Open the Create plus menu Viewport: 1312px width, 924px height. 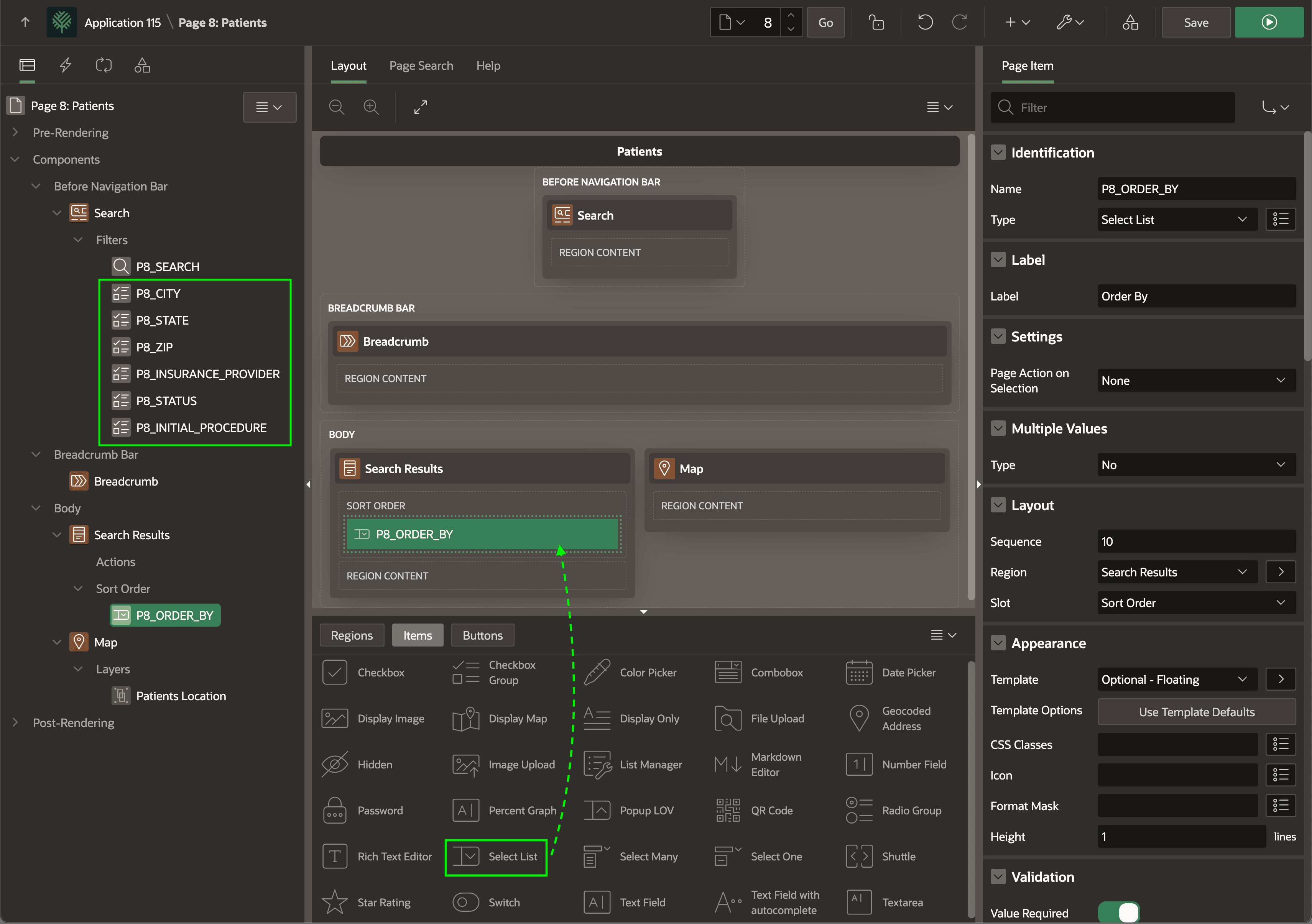click(1017, 22)
